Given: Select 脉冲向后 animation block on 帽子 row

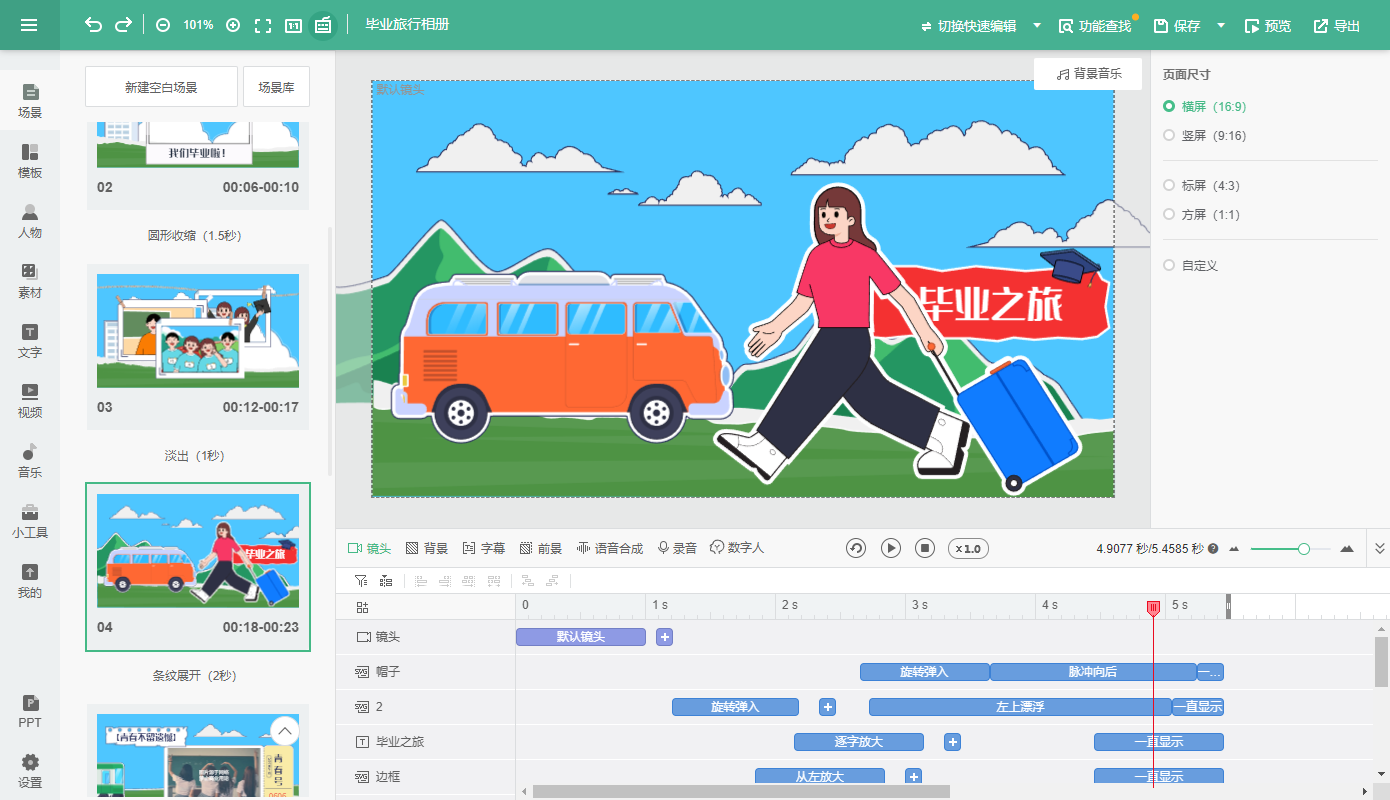Looking at the screenshot, I should [x=1093, y=672].
